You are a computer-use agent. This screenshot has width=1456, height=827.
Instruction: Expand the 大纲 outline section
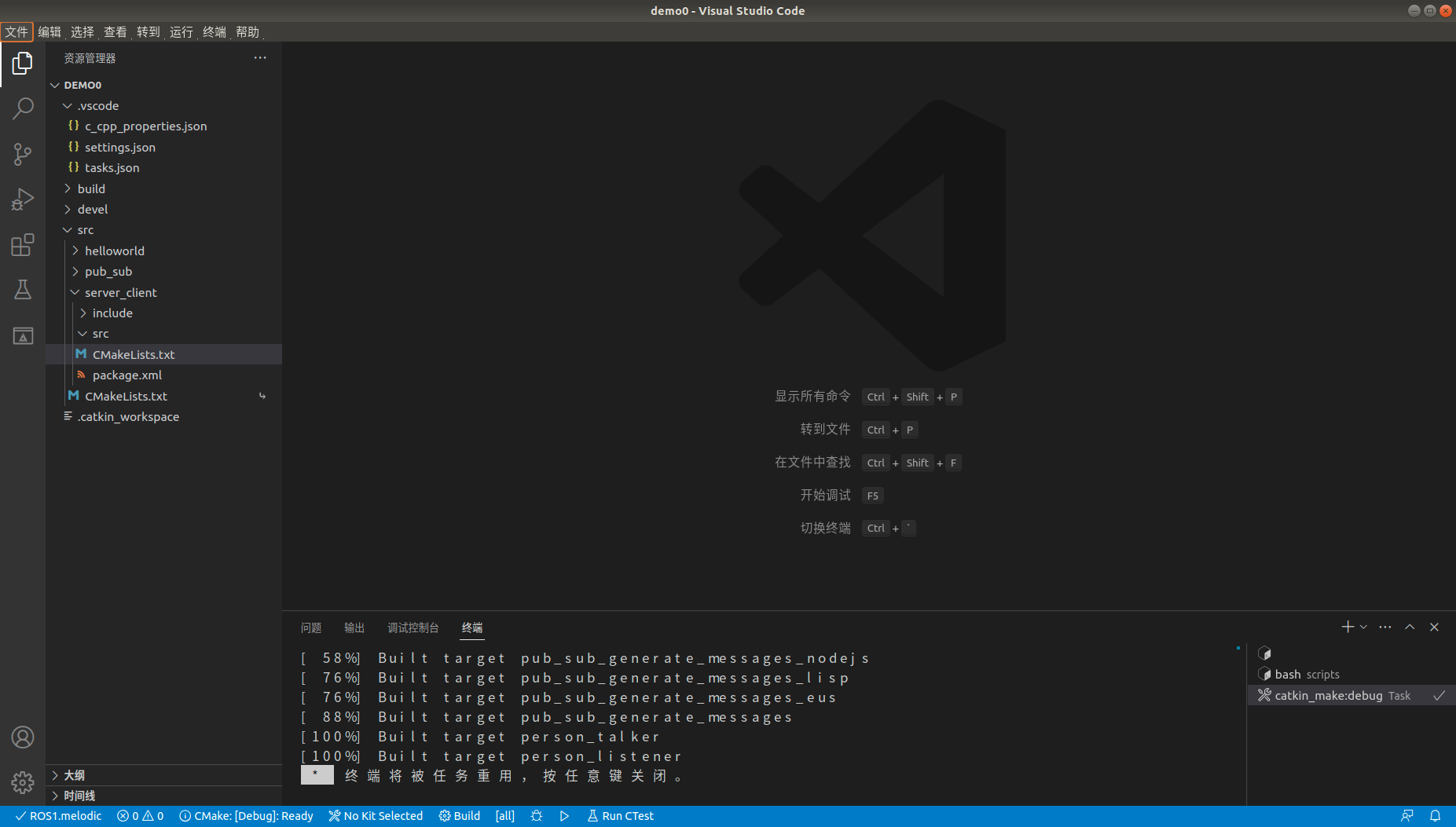click(163, 775)
